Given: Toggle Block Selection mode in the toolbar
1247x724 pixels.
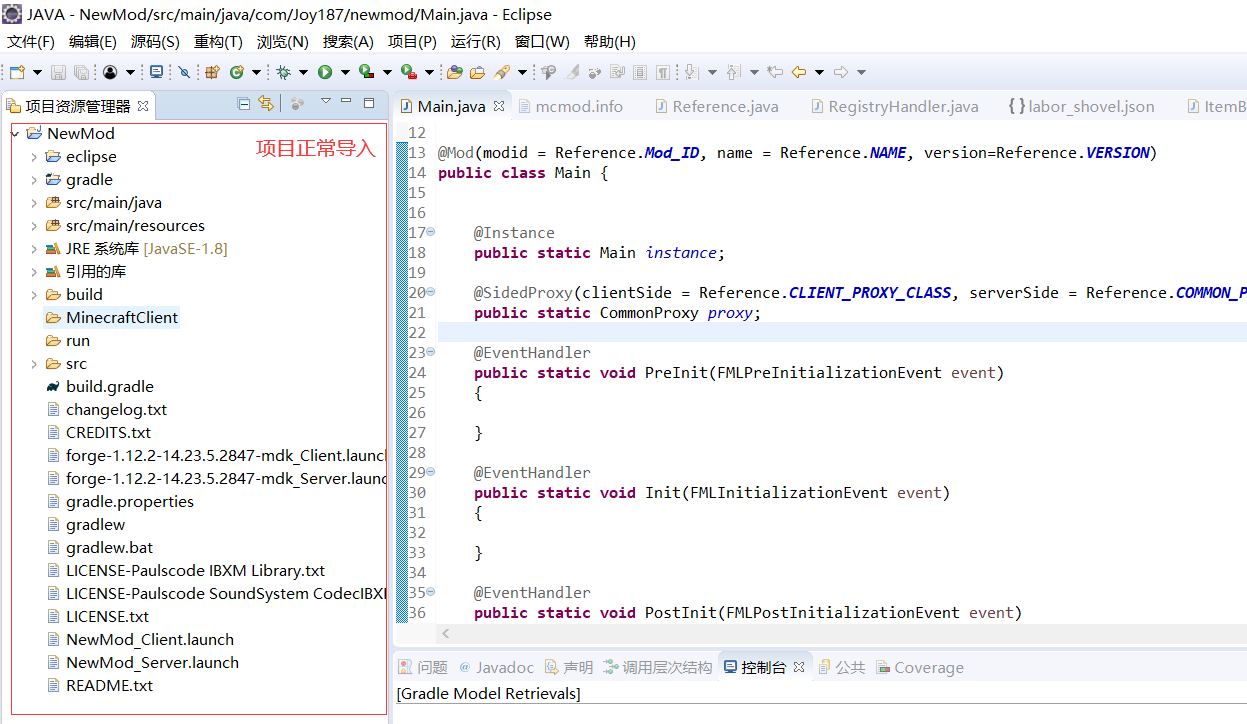Looking at the screenshot, I should click(x=639, y=72).
